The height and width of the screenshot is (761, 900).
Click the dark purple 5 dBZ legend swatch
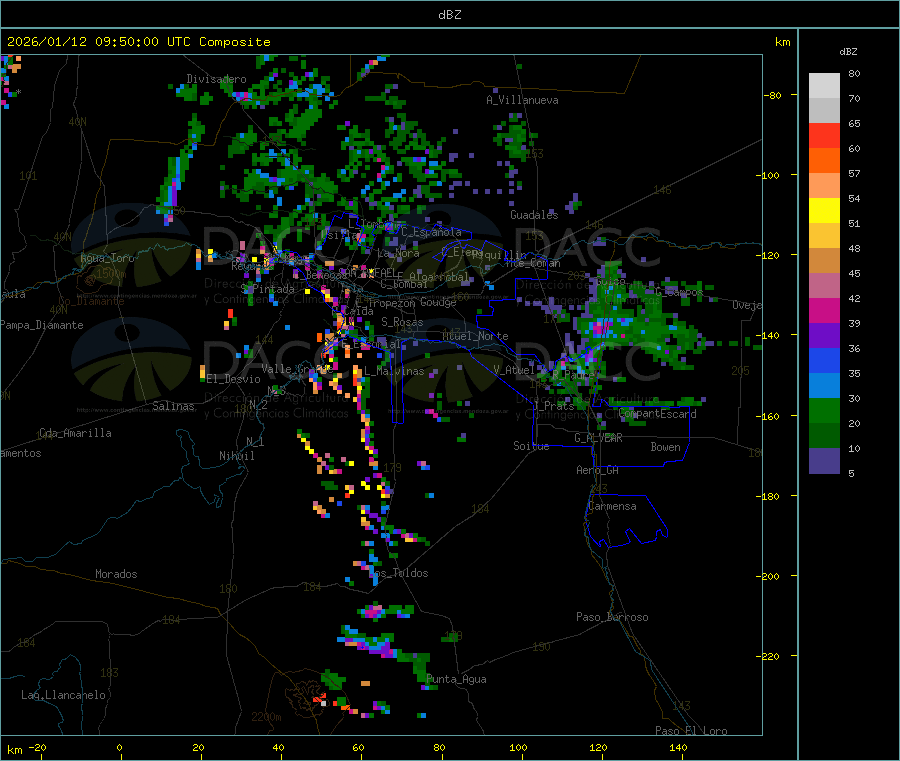(824, 461)
